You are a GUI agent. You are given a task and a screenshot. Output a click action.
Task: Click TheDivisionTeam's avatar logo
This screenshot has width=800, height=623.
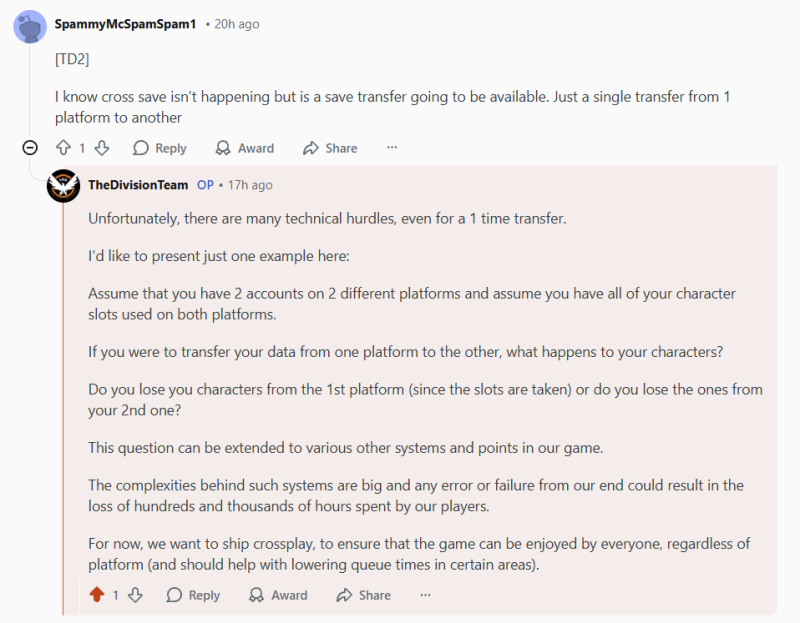click(63, 186)
